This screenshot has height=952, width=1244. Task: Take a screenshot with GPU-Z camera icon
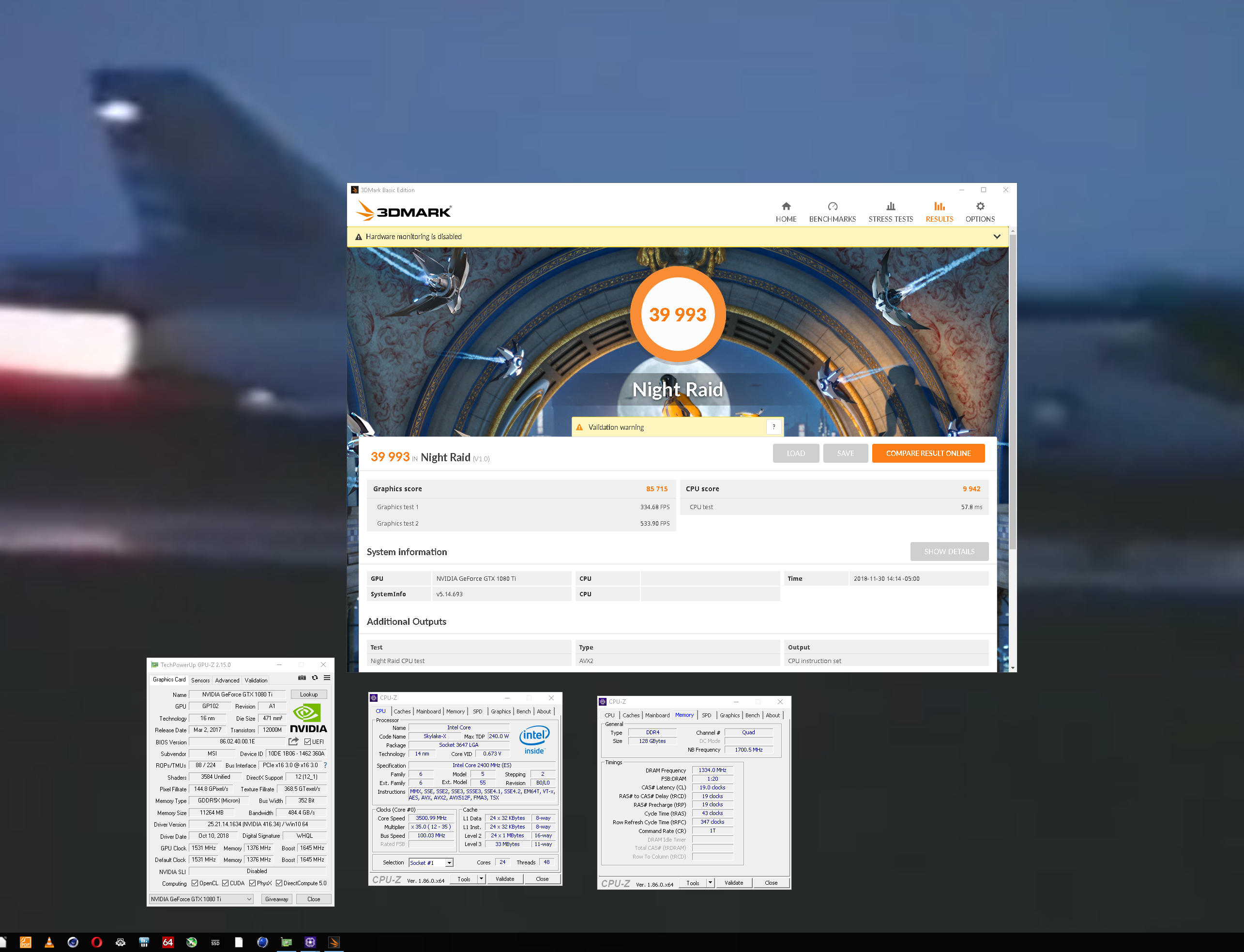pos(302,678)
